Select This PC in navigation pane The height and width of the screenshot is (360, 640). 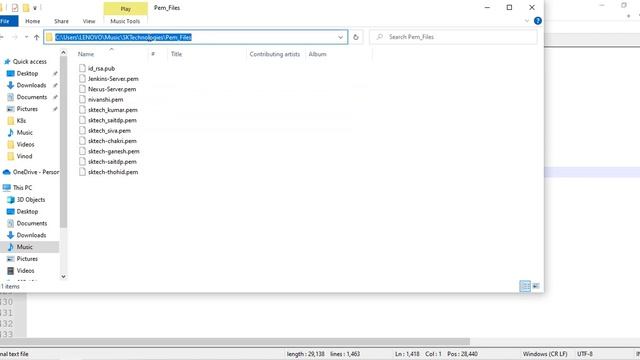click(22, 188)
